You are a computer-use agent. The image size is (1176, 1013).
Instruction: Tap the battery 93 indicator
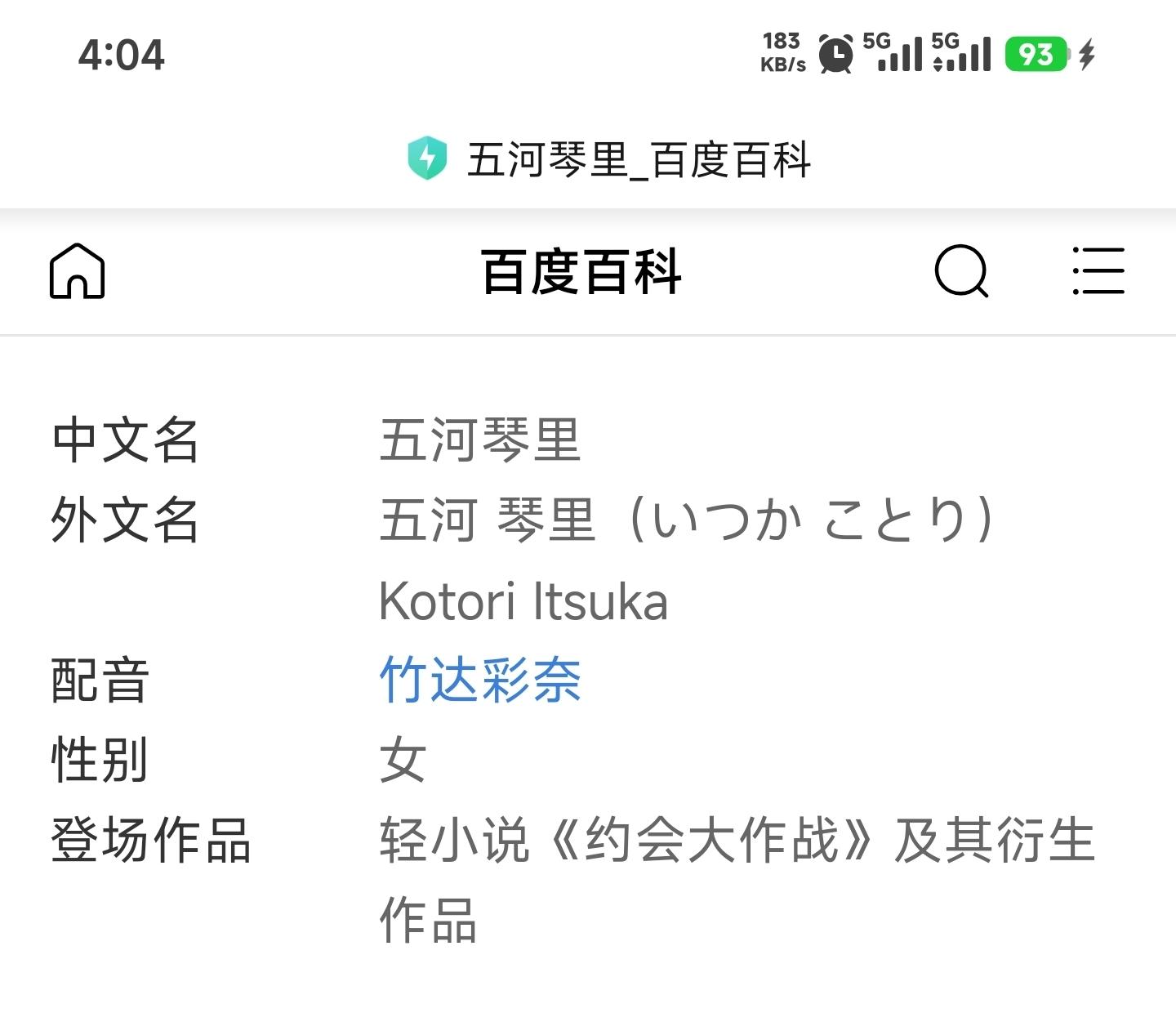pos(1036,55)
